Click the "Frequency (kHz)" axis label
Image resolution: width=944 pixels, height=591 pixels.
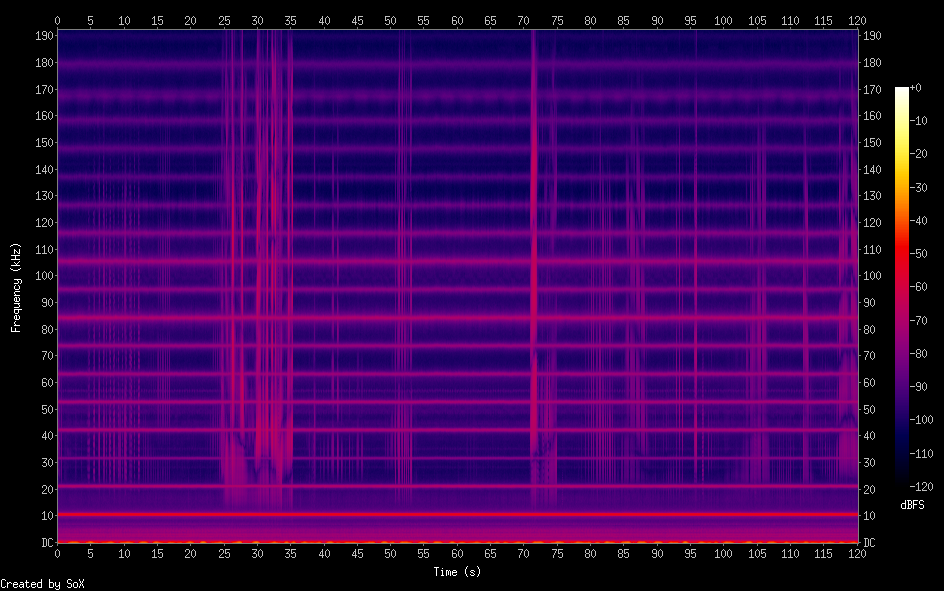coord(16,287)
